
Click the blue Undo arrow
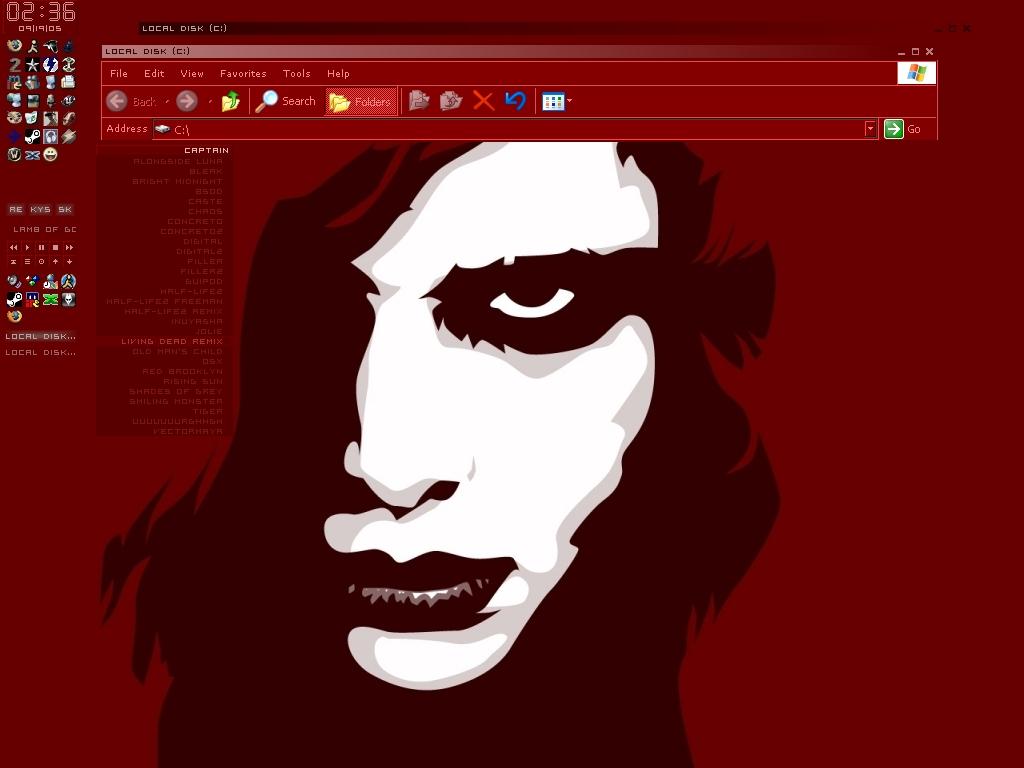coord(515,101)
